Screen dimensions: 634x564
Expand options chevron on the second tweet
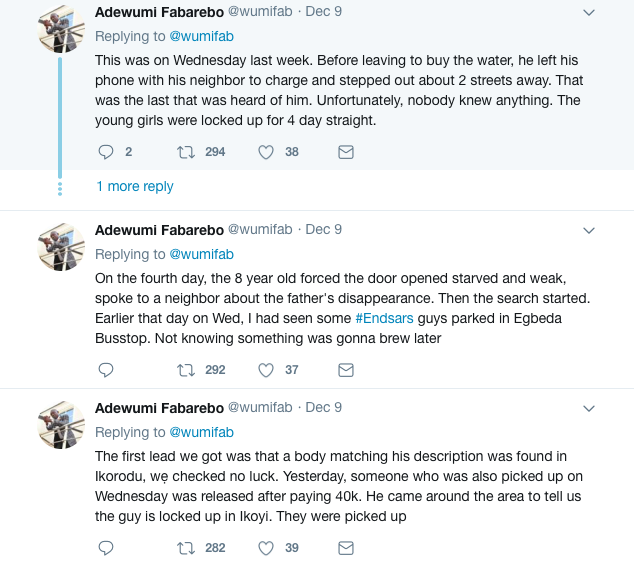point(589,230)
